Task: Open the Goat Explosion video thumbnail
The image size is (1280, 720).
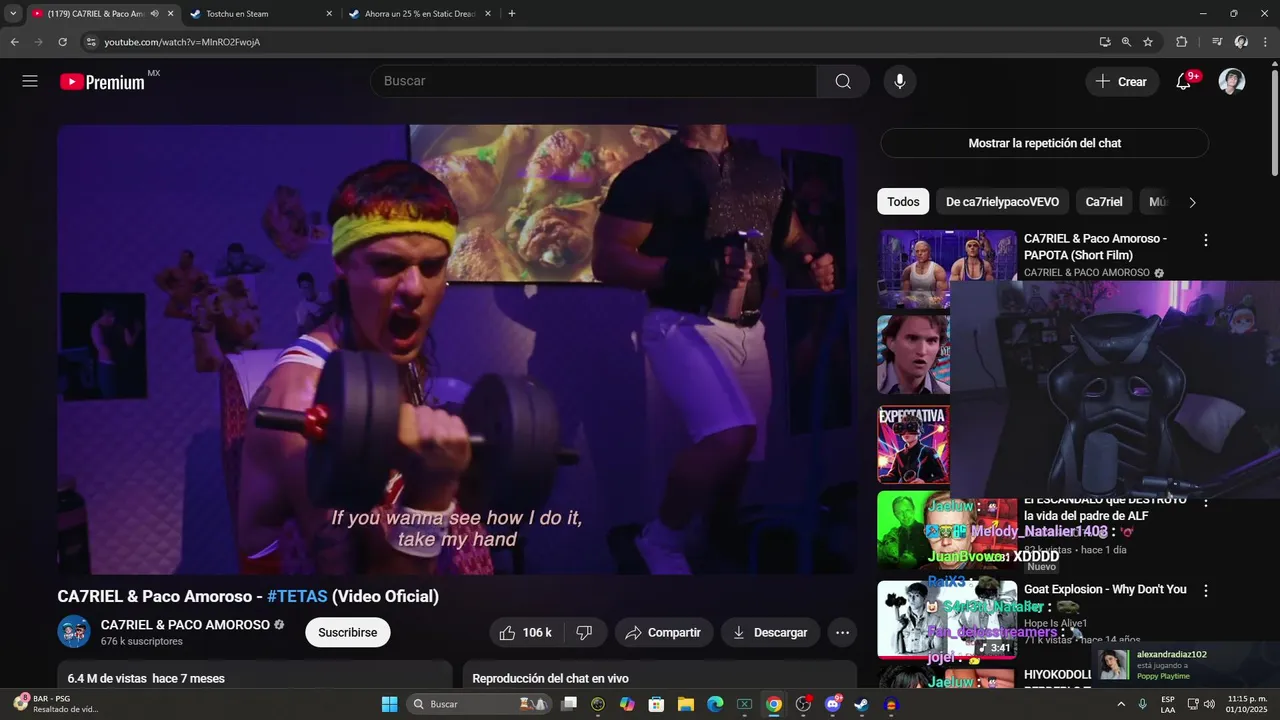Action: (947, 620)
